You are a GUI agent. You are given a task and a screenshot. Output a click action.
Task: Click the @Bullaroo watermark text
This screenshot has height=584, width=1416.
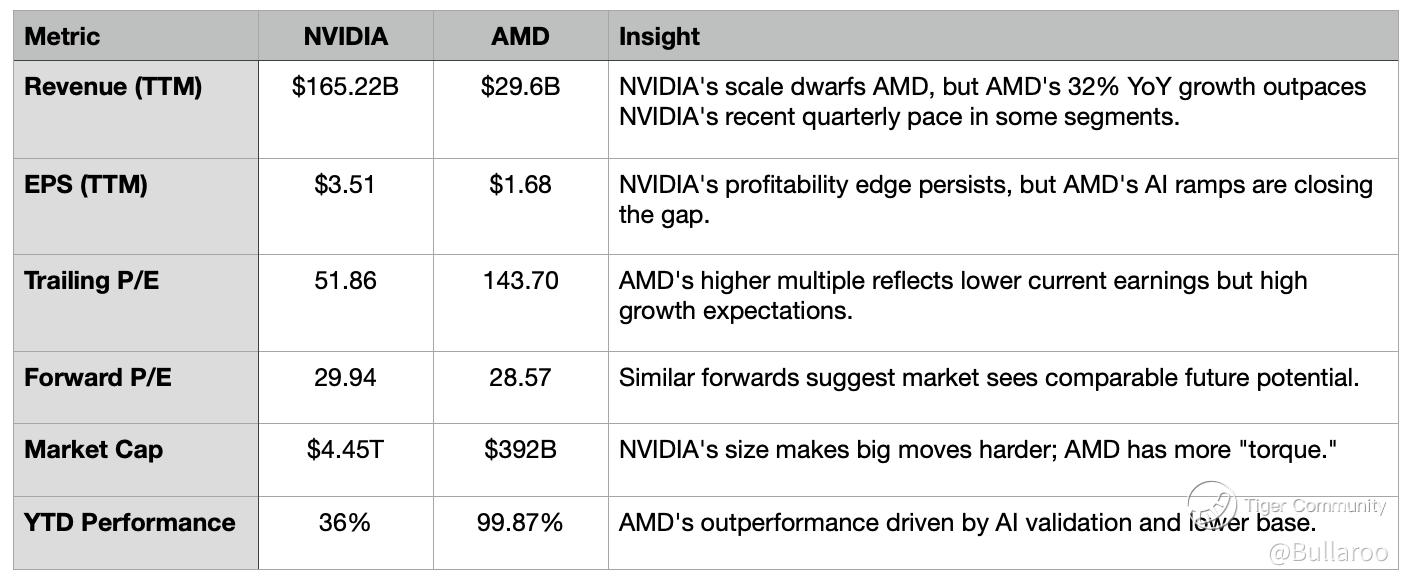click(1328, 551)
